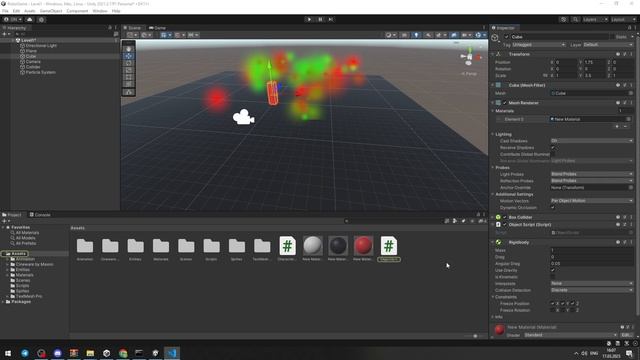
Task: Open the Layer dropdown
Action: point(608,44)
